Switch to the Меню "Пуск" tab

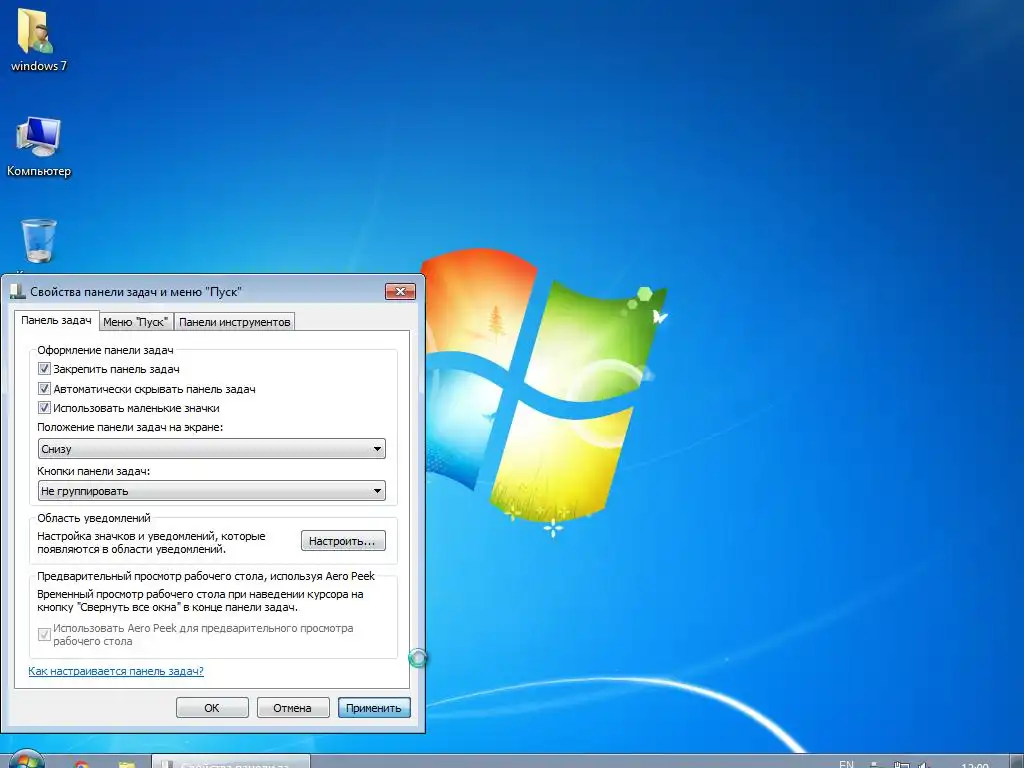(136, 322)
